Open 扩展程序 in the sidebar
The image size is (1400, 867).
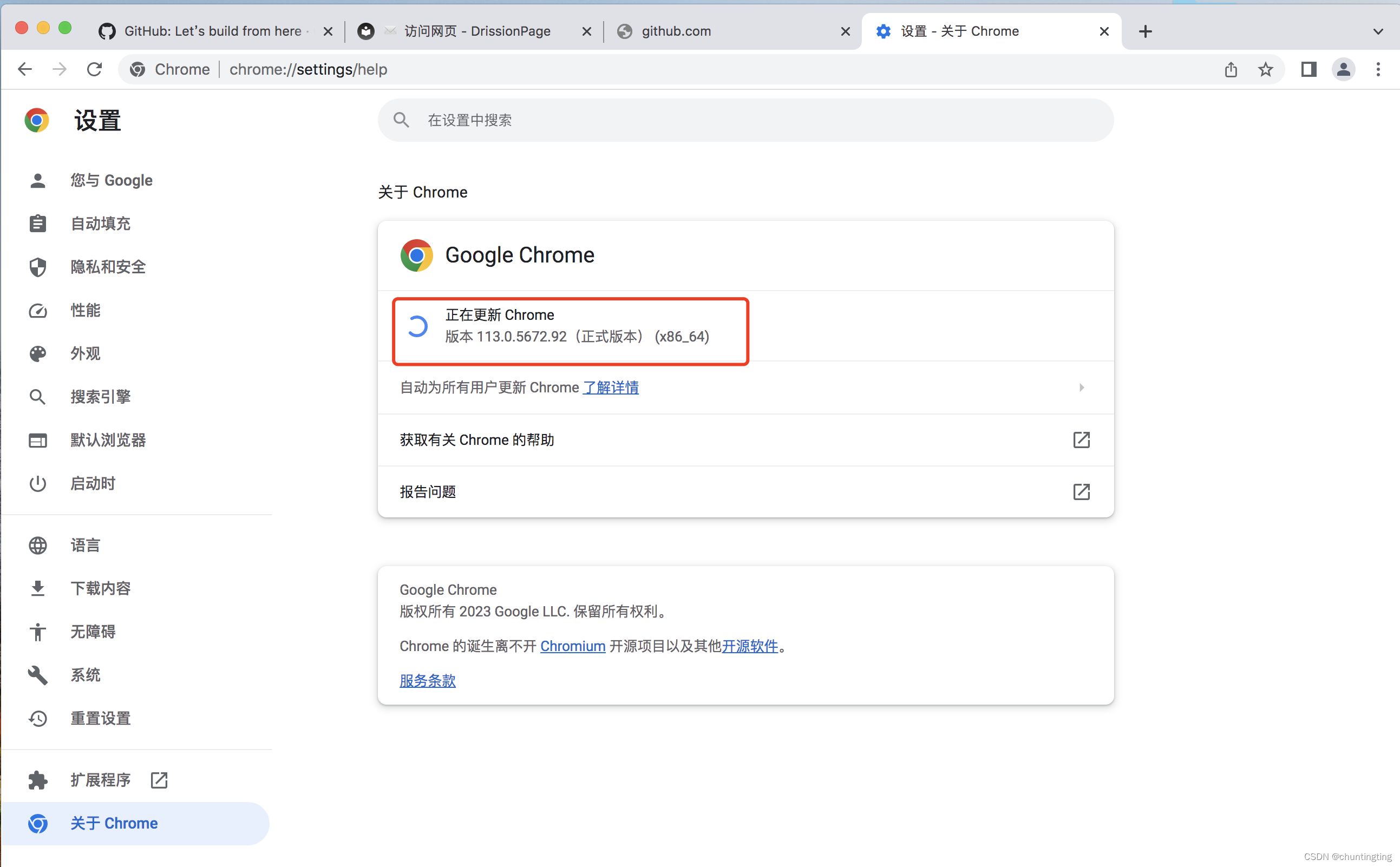(x=100, y=780)
